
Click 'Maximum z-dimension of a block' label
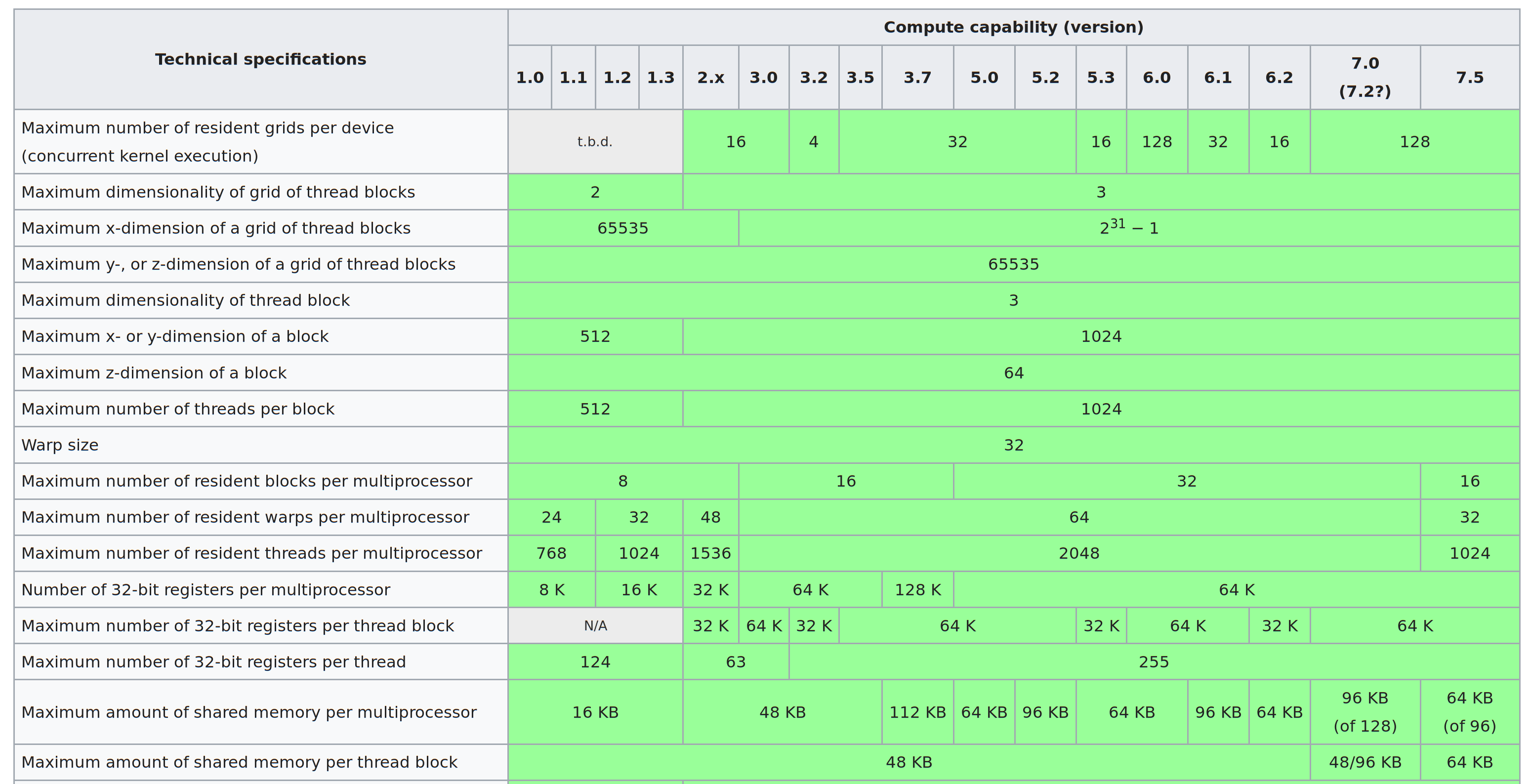154,372
